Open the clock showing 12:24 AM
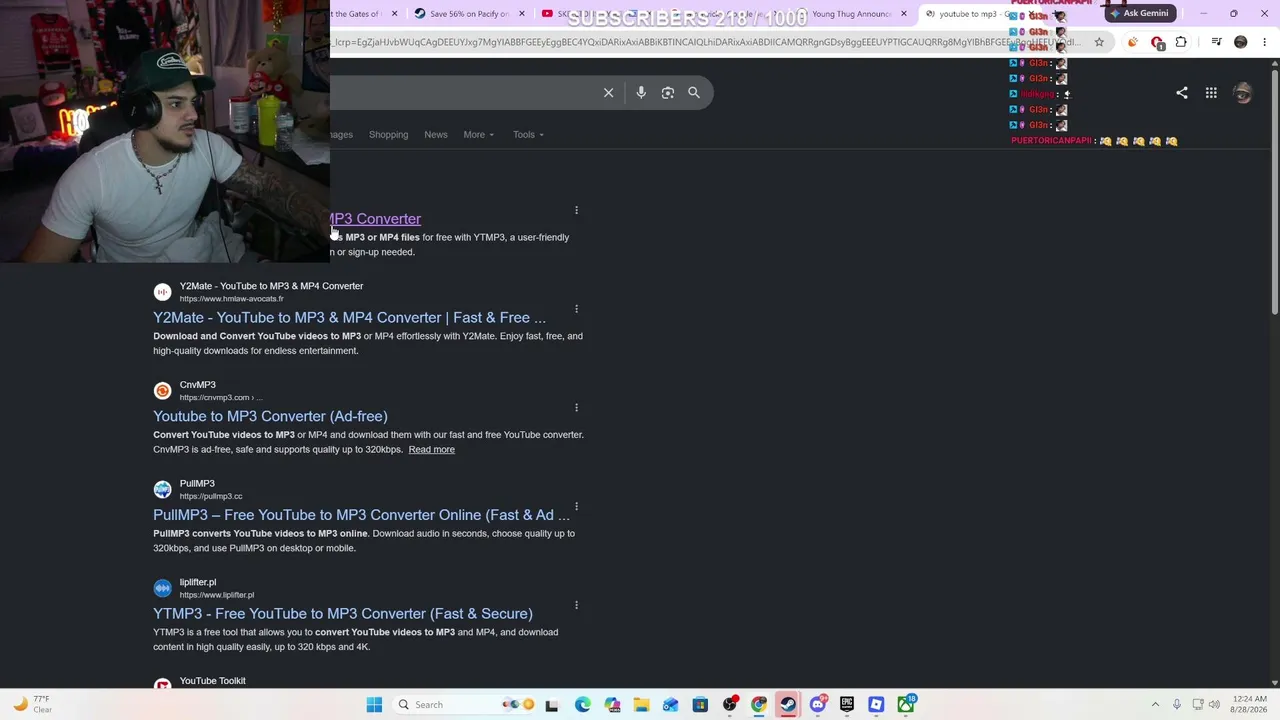 [1250, 705]
